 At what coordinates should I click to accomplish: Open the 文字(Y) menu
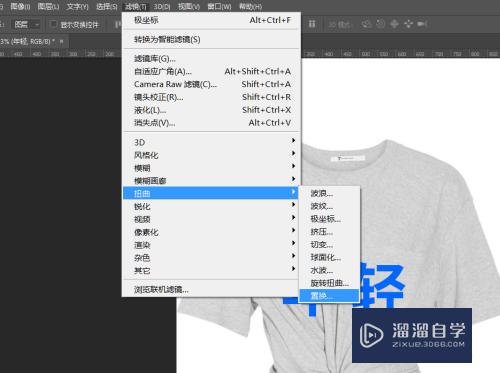tap(77, 6)
